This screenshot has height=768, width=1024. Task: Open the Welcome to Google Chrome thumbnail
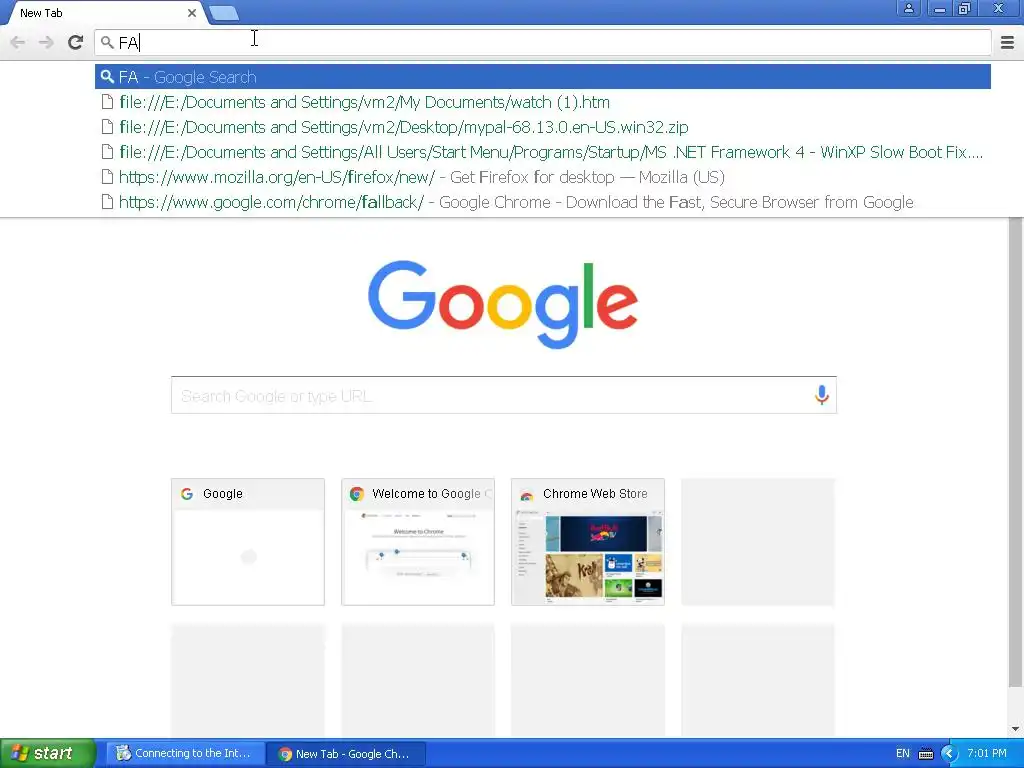click(418, 542)
